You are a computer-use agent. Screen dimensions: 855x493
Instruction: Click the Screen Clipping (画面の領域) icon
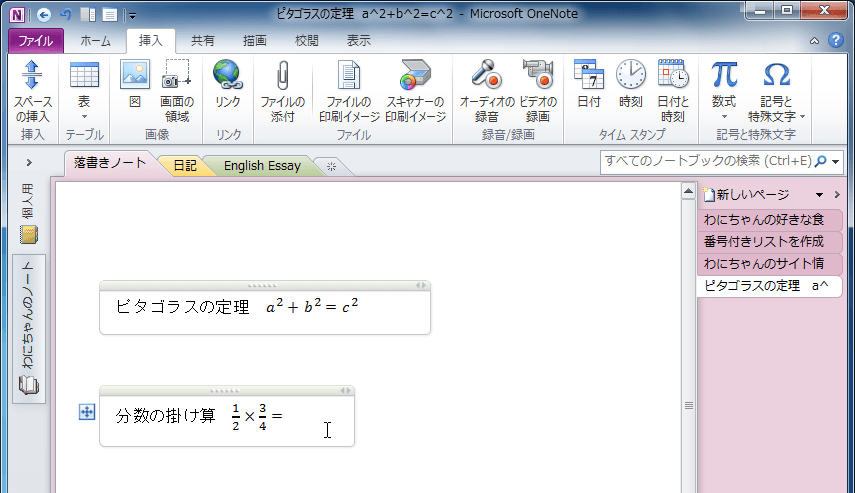177,75
